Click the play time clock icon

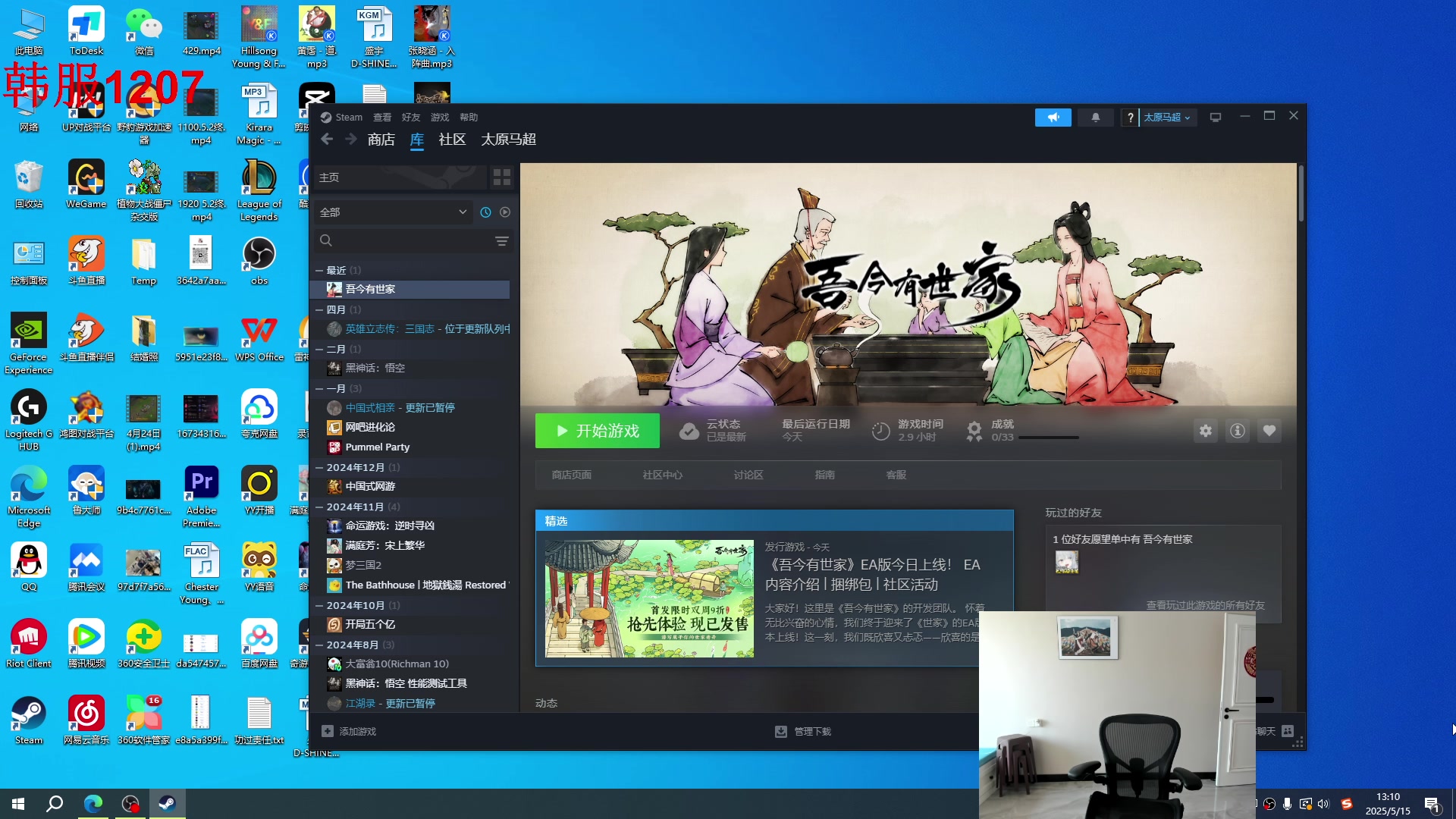(880, 431)
